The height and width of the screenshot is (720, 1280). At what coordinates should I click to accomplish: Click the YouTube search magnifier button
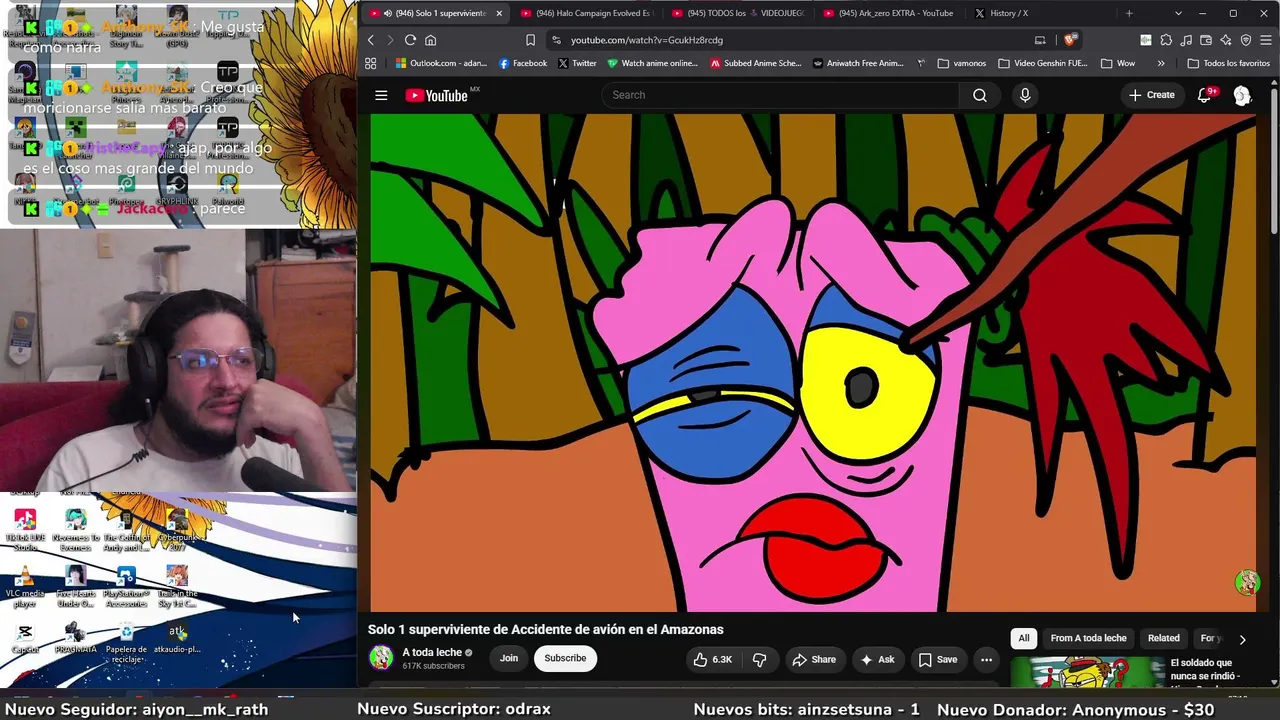coord(979,95)
